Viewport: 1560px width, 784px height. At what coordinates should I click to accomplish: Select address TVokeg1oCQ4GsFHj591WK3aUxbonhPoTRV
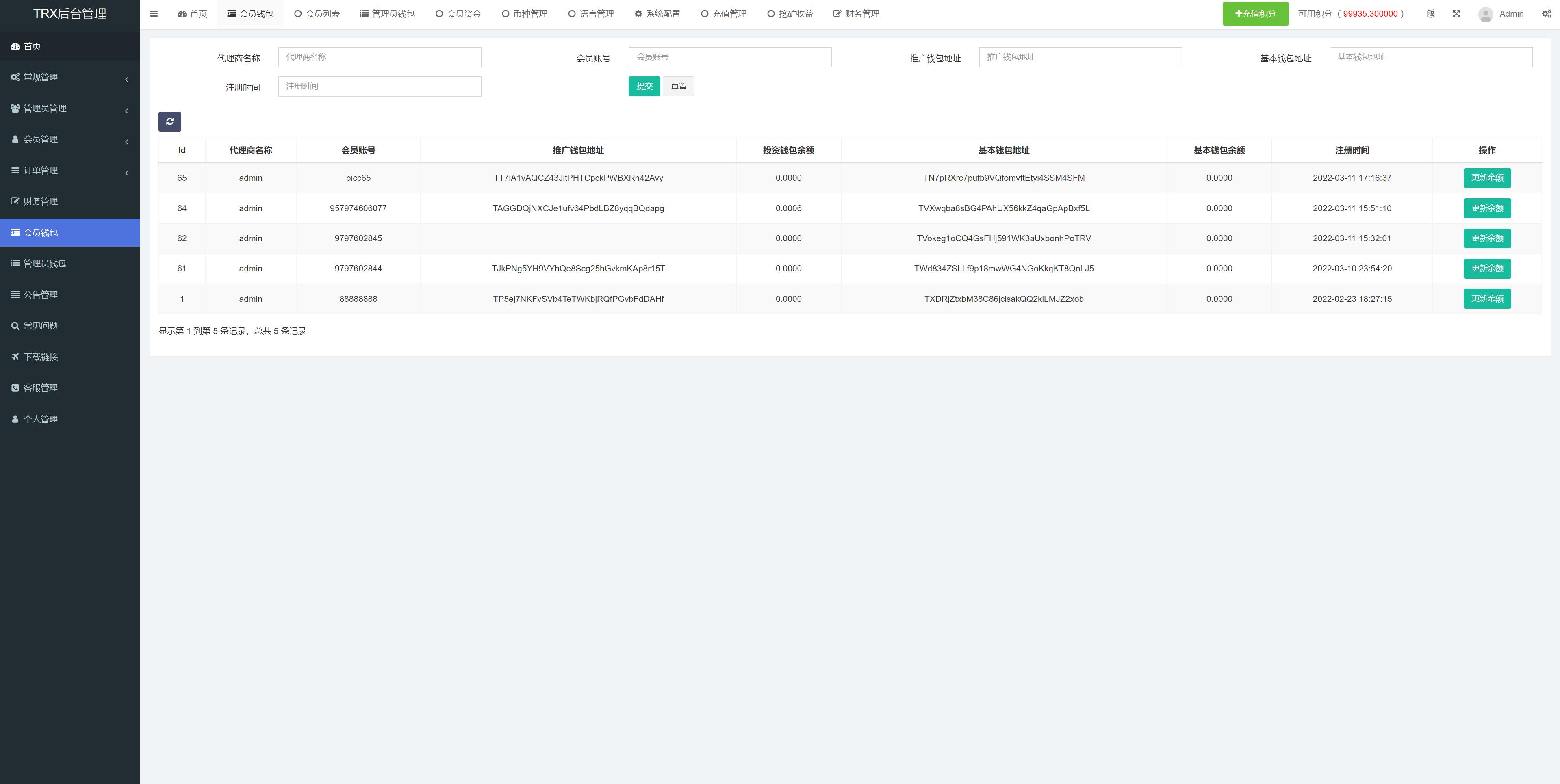tap(1003, 238)
